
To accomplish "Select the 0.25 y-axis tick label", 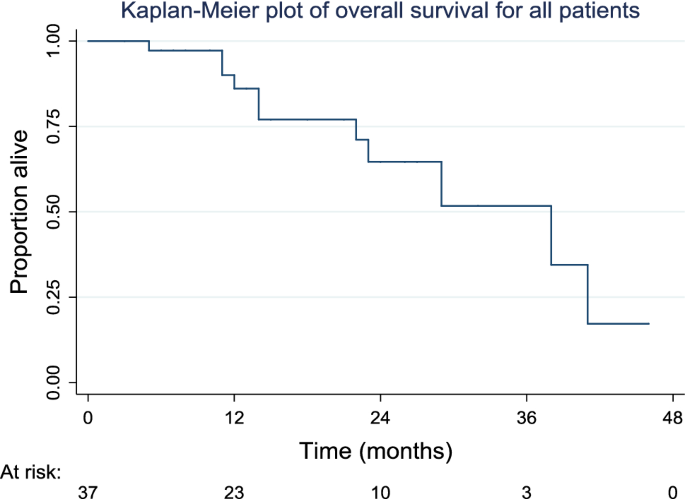I will pyautogui.click(x=59, y=297).
